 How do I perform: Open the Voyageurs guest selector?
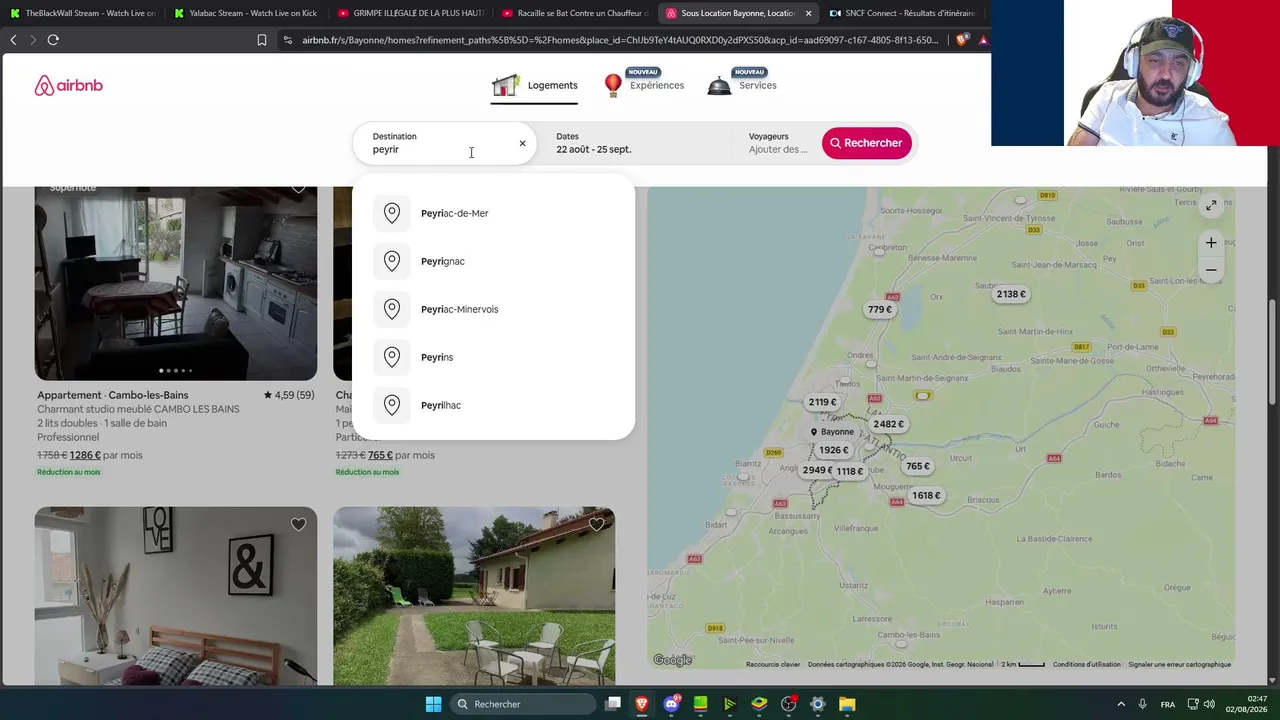point(778,143)
